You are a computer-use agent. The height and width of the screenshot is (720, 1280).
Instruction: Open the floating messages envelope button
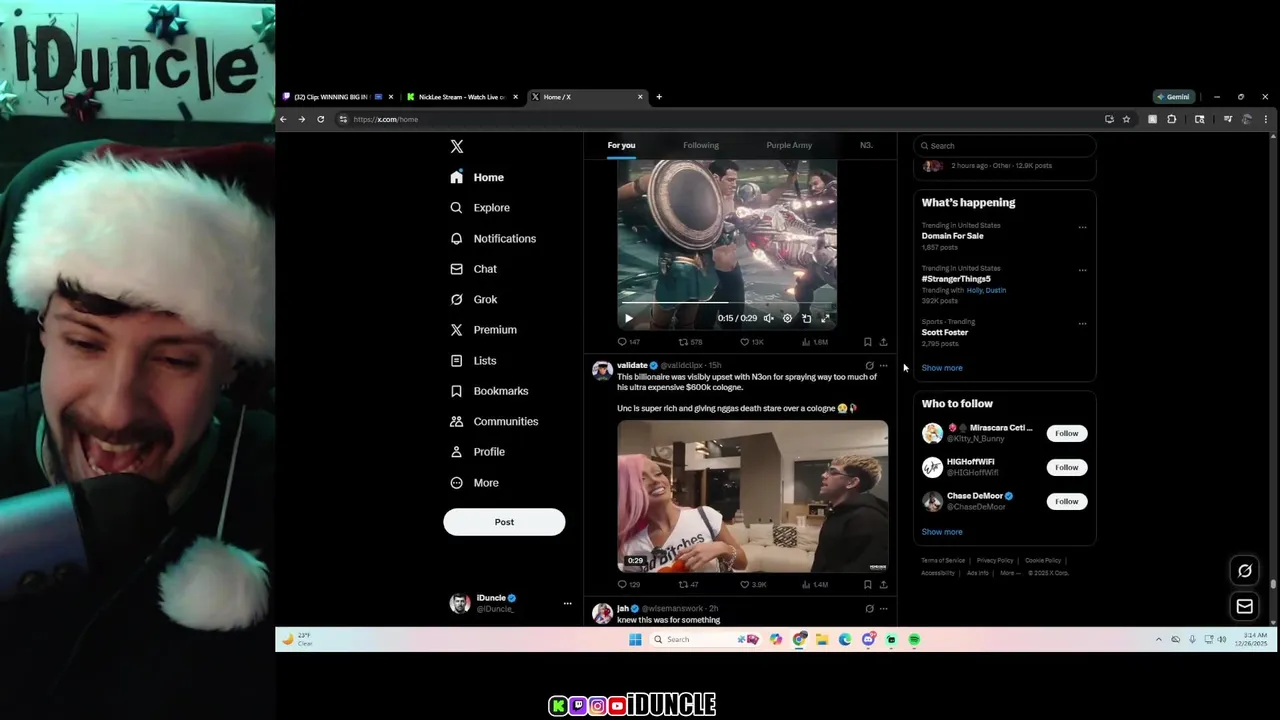point(1245,606)
